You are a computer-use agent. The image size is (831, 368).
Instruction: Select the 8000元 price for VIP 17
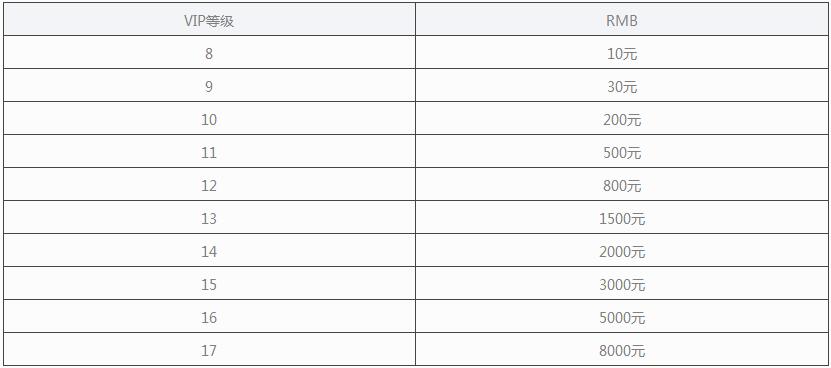pyautogui.click(x=622, y=349)
